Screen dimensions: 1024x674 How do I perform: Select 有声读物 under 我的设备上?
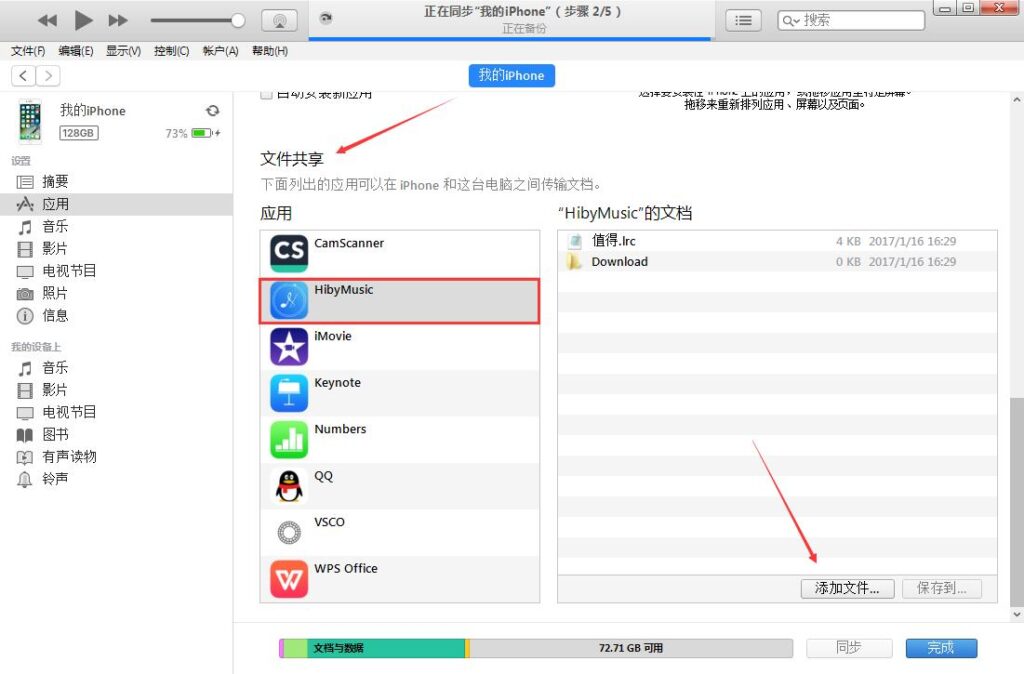click(116, 457)
